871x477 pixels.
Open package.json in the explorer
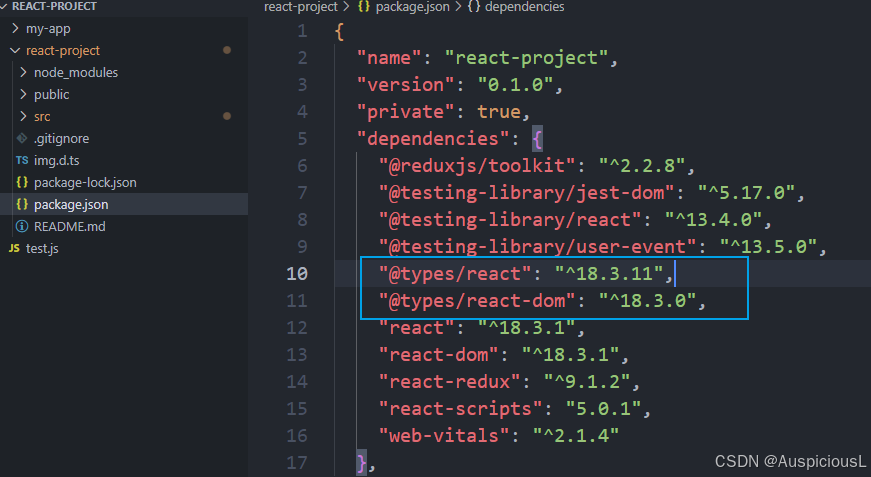coord(71,204)
